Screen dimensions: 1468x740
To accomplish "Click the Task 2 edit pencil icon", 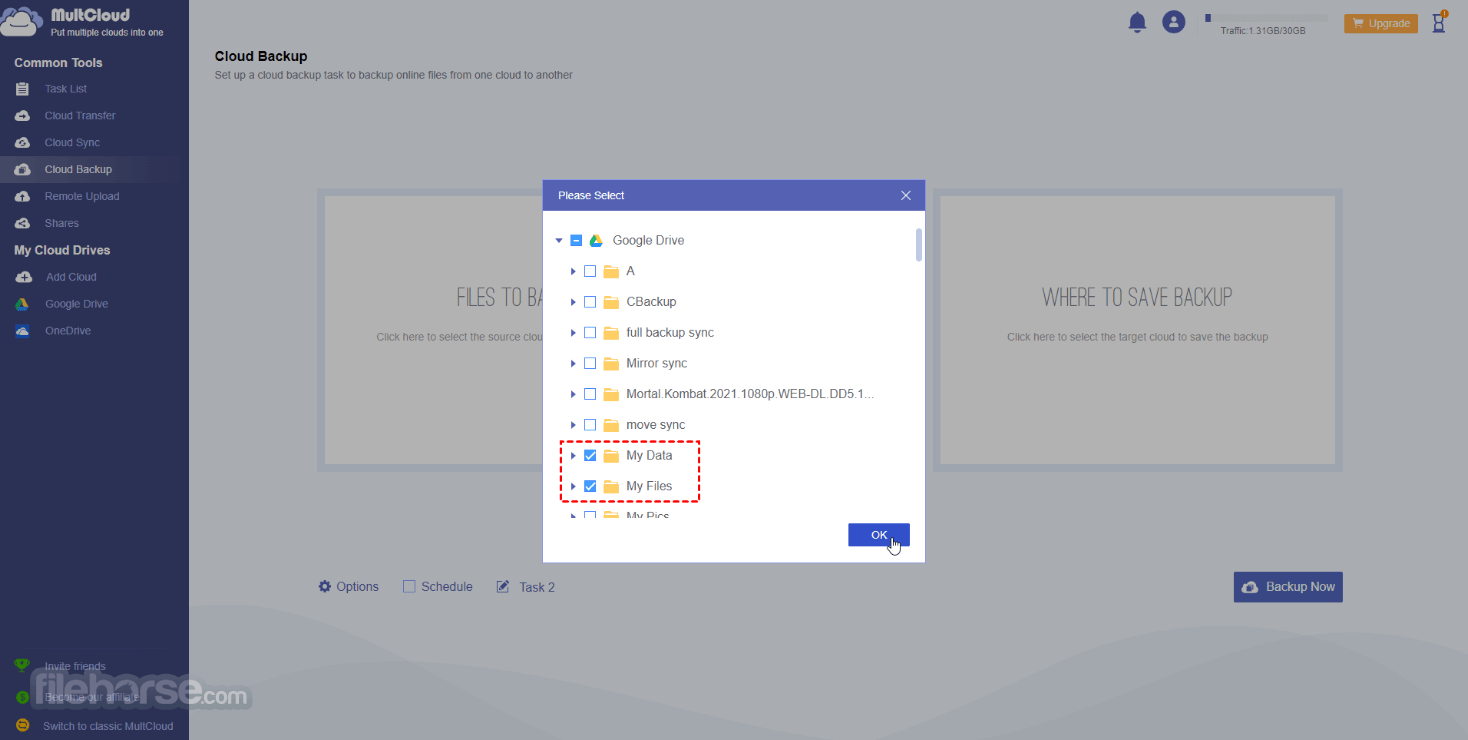I will coord(503,587).
